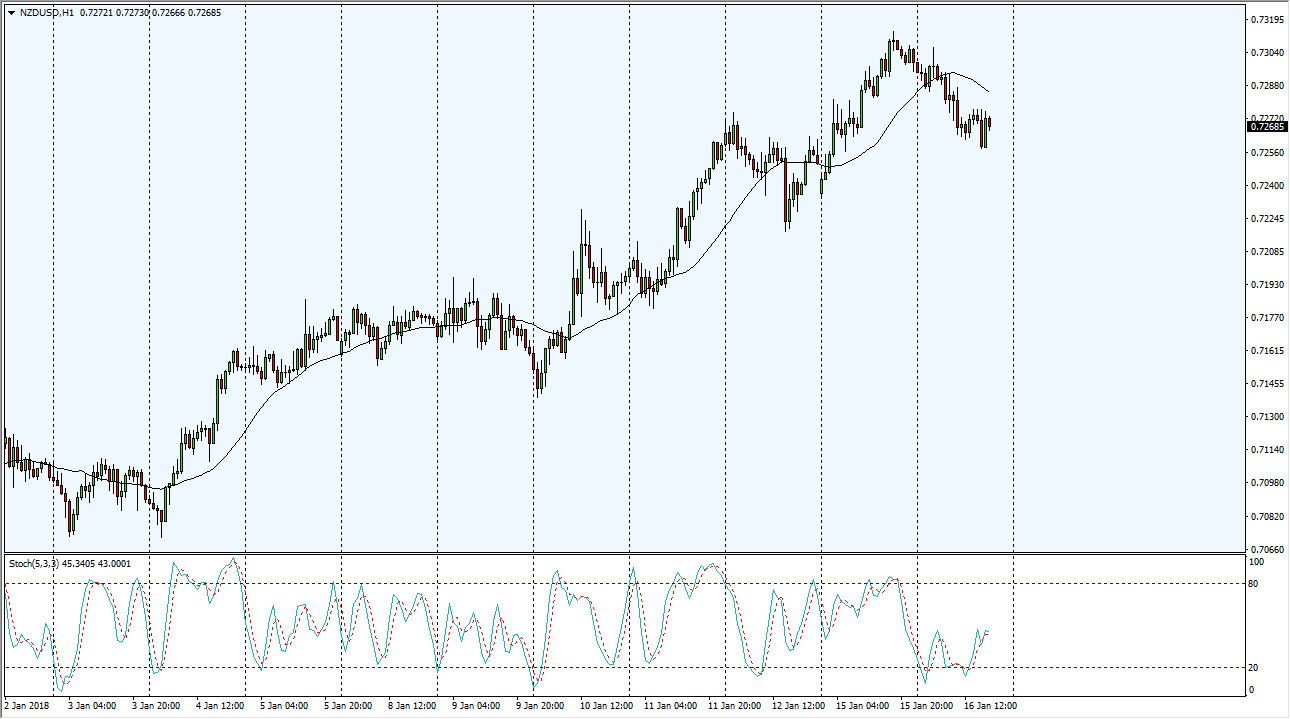The width and height of the screenshot is (1290, 719).
Task: Click the '15 Jan 20:00' time label
Action: point(925,706)
